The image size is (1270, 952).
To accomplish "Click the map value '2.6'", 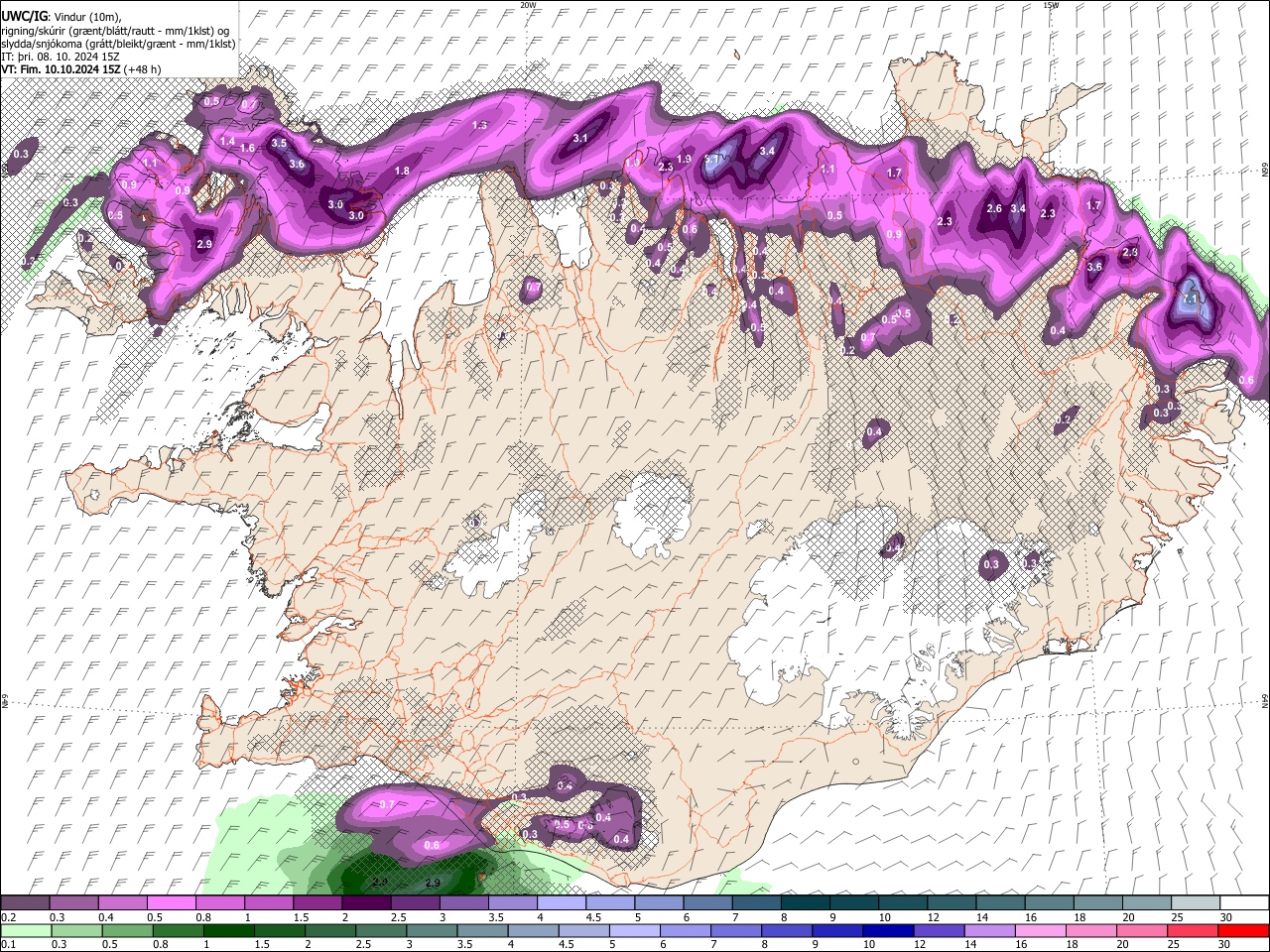I will 995,208.
